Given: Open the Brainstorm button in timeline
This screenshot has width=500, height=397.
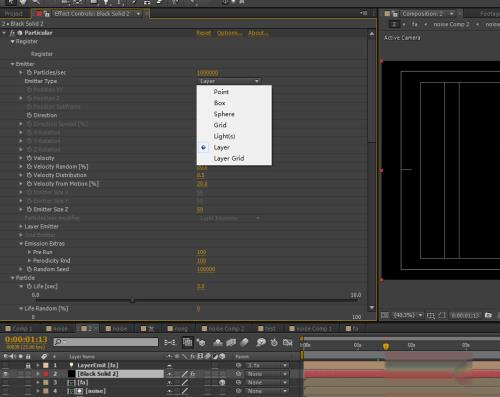Looking at the screenshot, I should 261,342.
